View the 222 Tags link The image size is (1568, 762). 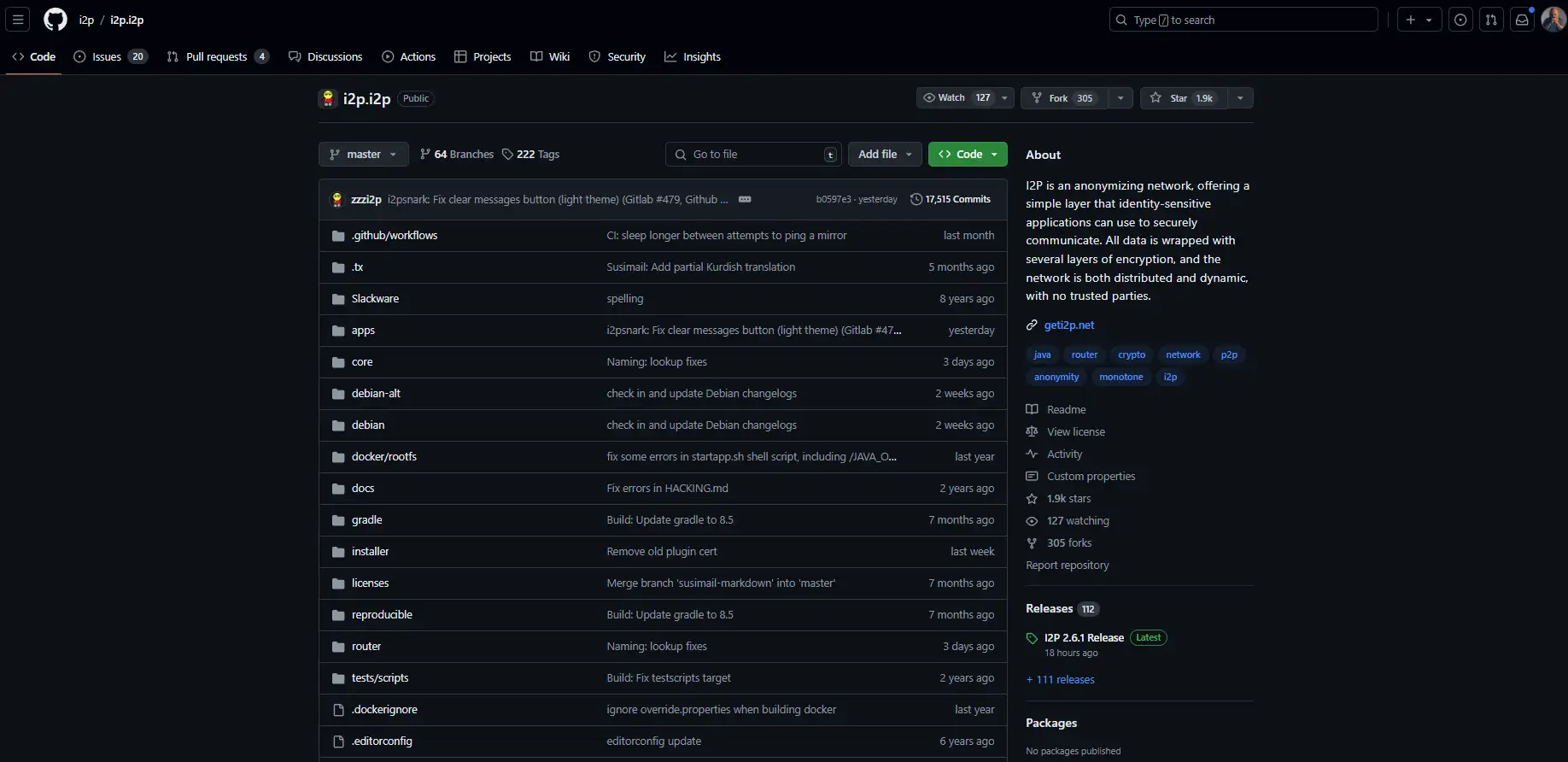530,155
